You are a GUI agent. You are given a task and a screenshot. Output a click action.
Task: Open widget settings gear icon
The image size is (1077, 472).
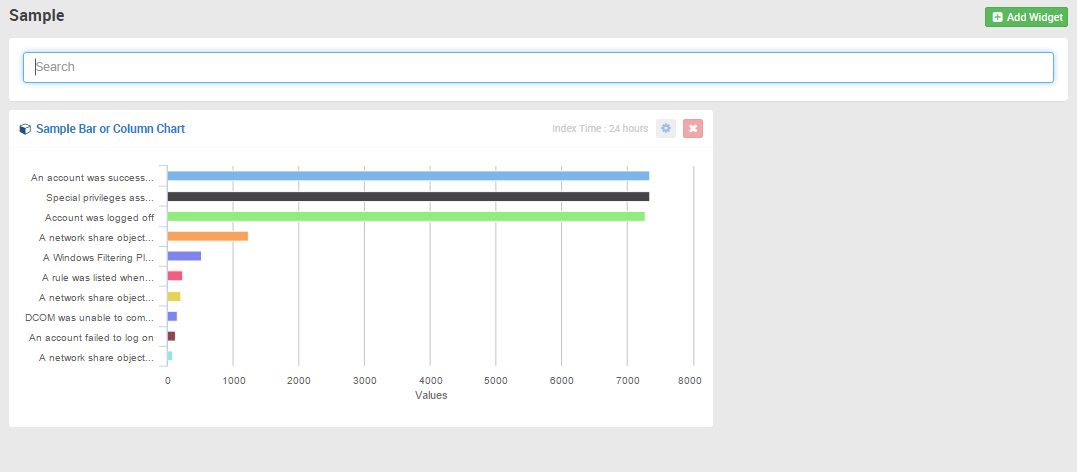666,128
